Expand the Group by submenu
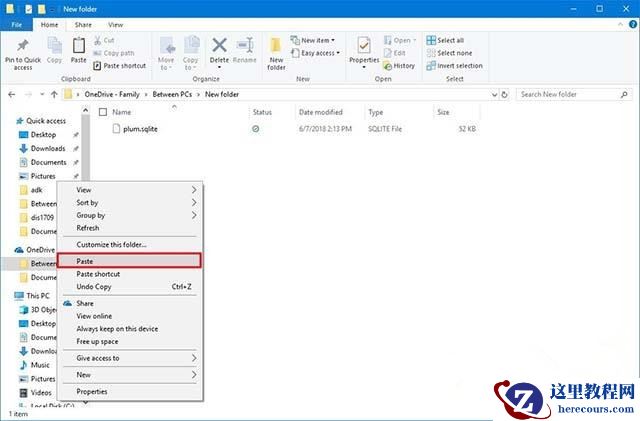The height and width of the screenshot is (421, 640). click(x=130, y=215)
